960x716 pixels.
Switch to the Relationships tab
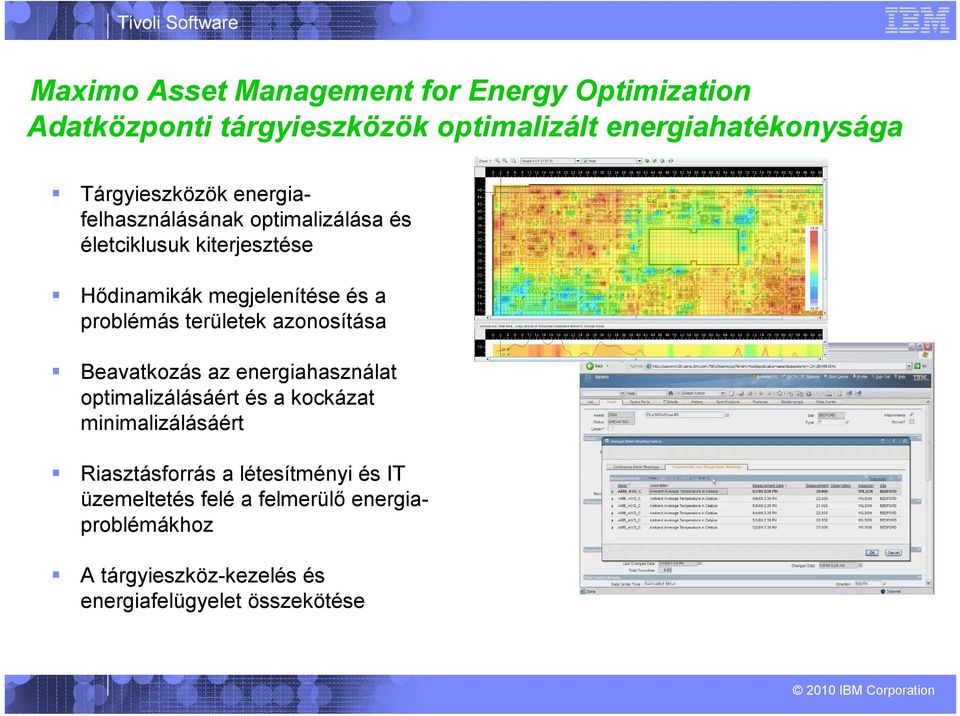click(792, 402)
